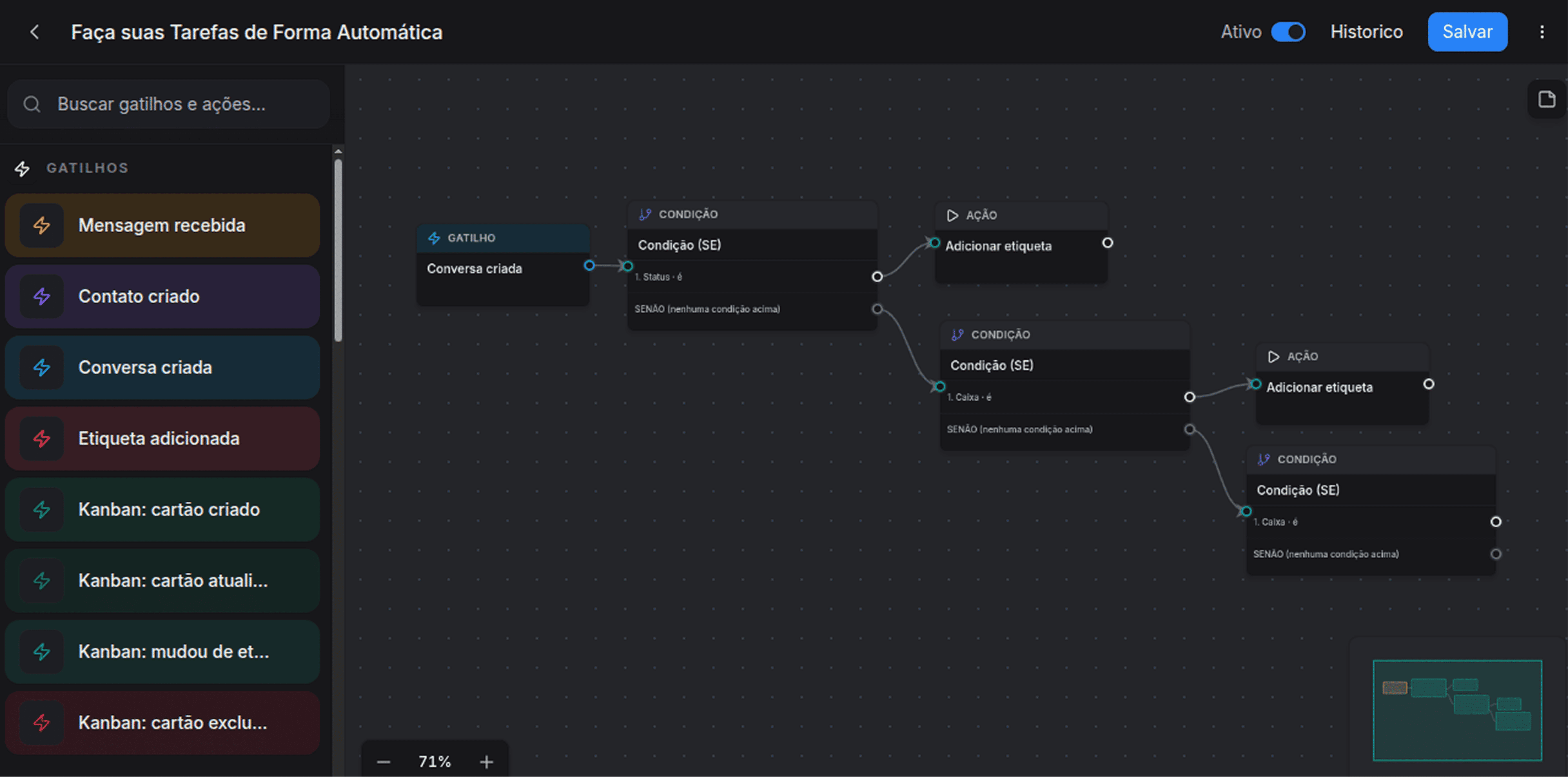This screenshot has width=1568, height=777.
Task: Click in the Buscar gatilhos e ações field
Action: (169, 104)
